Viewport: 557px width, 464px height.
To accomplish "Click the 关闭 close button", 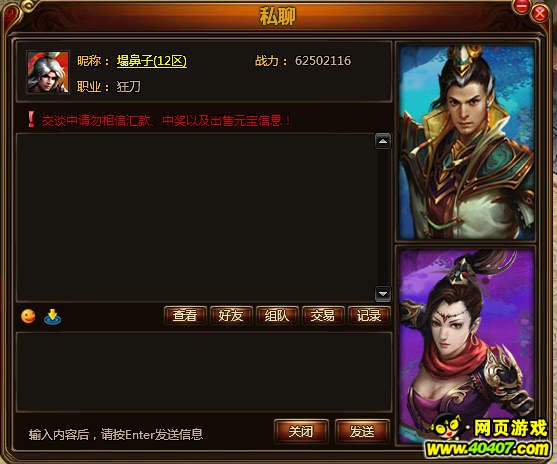I will (301, 432).
